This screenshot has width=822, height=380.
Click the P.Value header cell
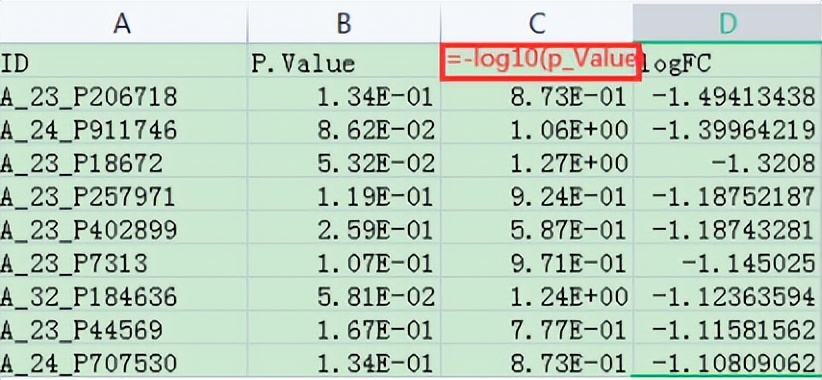coord(343,61)
